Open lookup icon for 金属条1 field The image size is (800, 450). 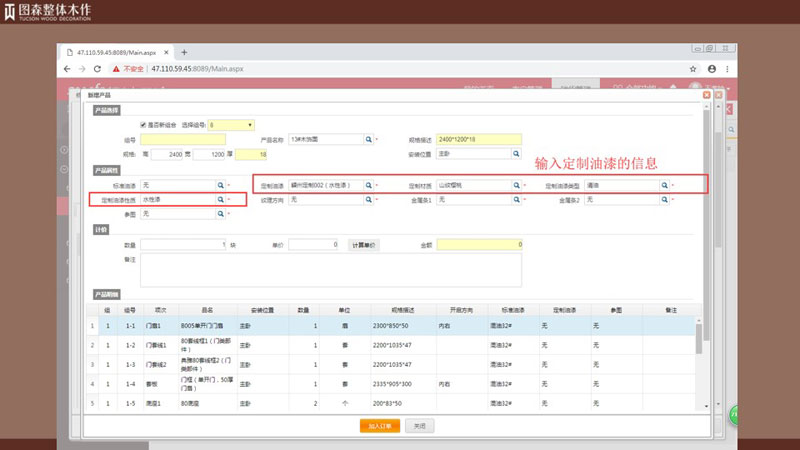[516, 200]
